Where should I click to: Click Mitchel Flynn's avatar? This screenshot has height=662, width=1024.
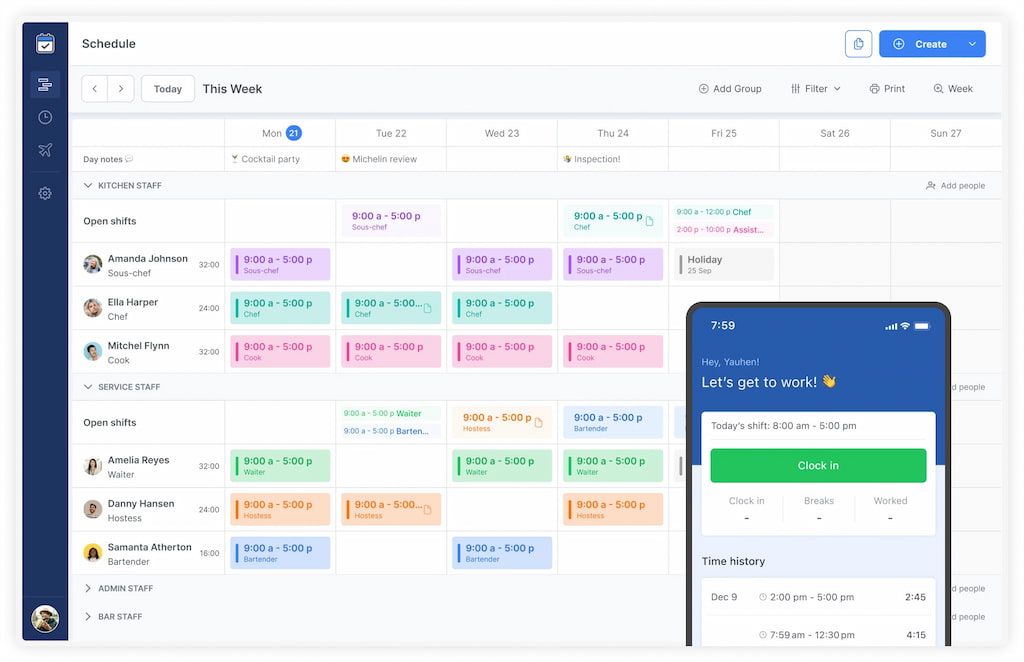(x=93, y=351)
